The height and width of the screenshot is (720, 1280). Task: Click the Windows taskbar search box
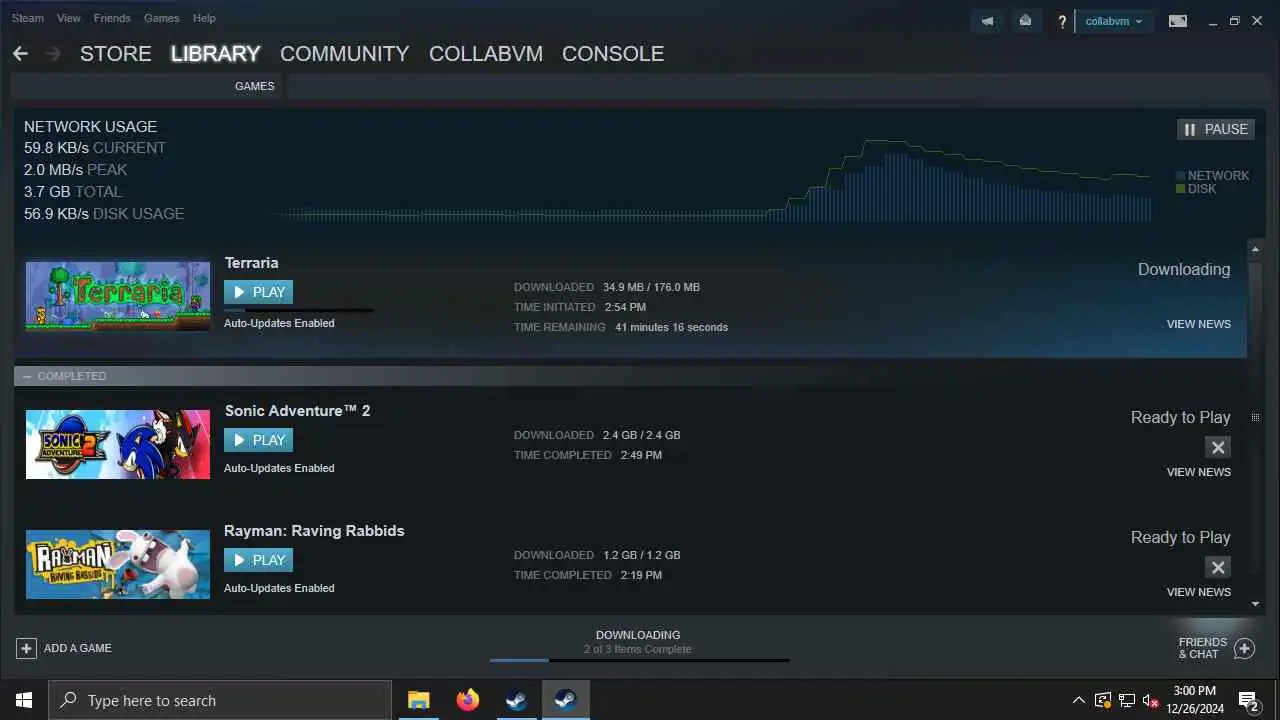(x=220, y=700)
